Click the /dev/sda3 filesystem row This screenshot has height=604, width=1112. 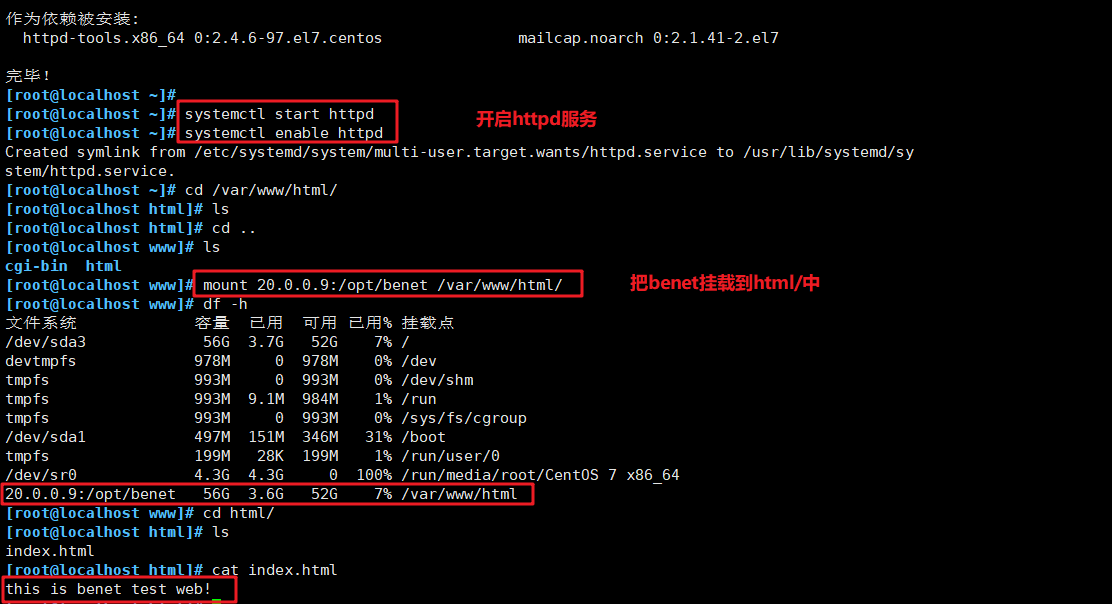[x=207, y=342]
